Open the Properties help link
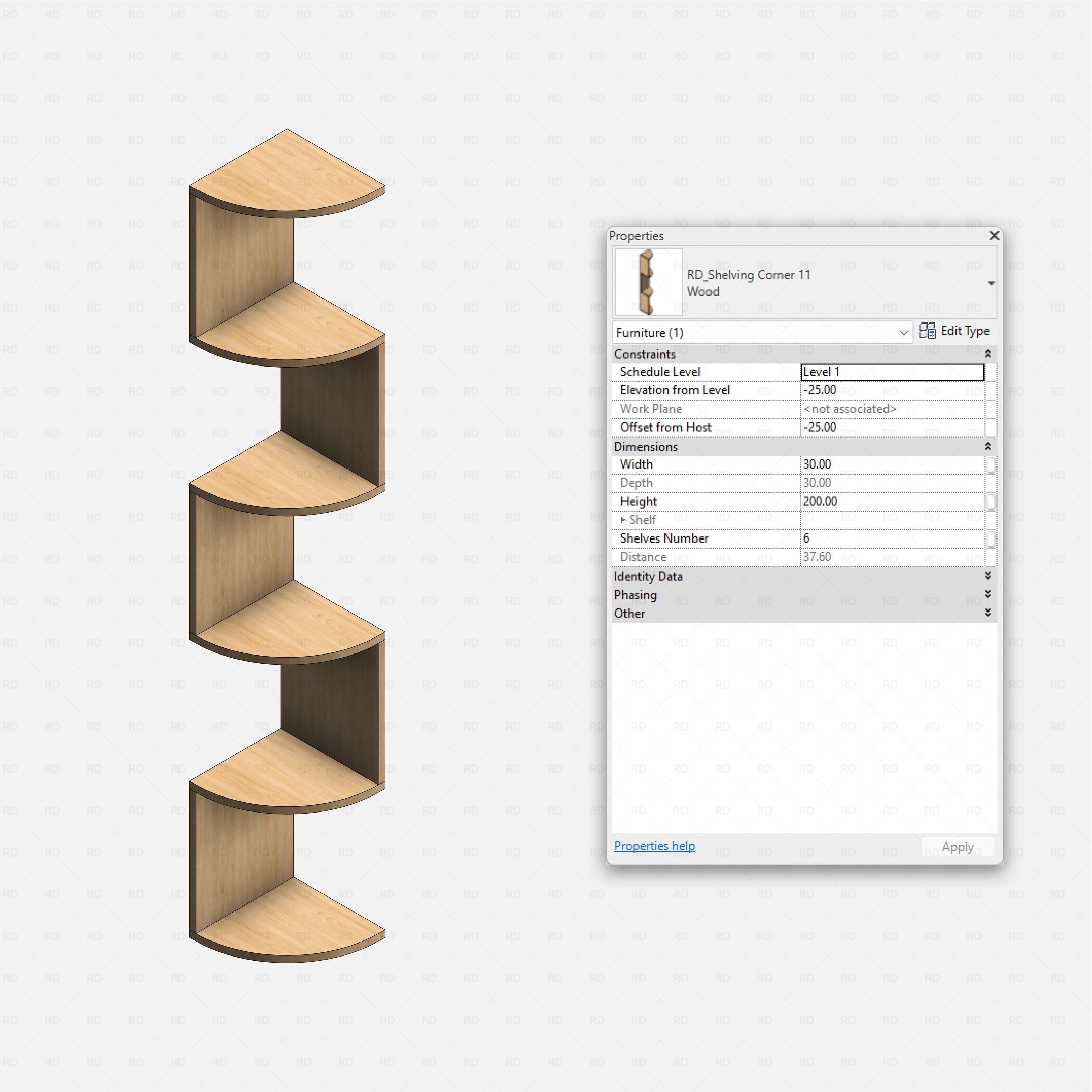 coord(655,846)
